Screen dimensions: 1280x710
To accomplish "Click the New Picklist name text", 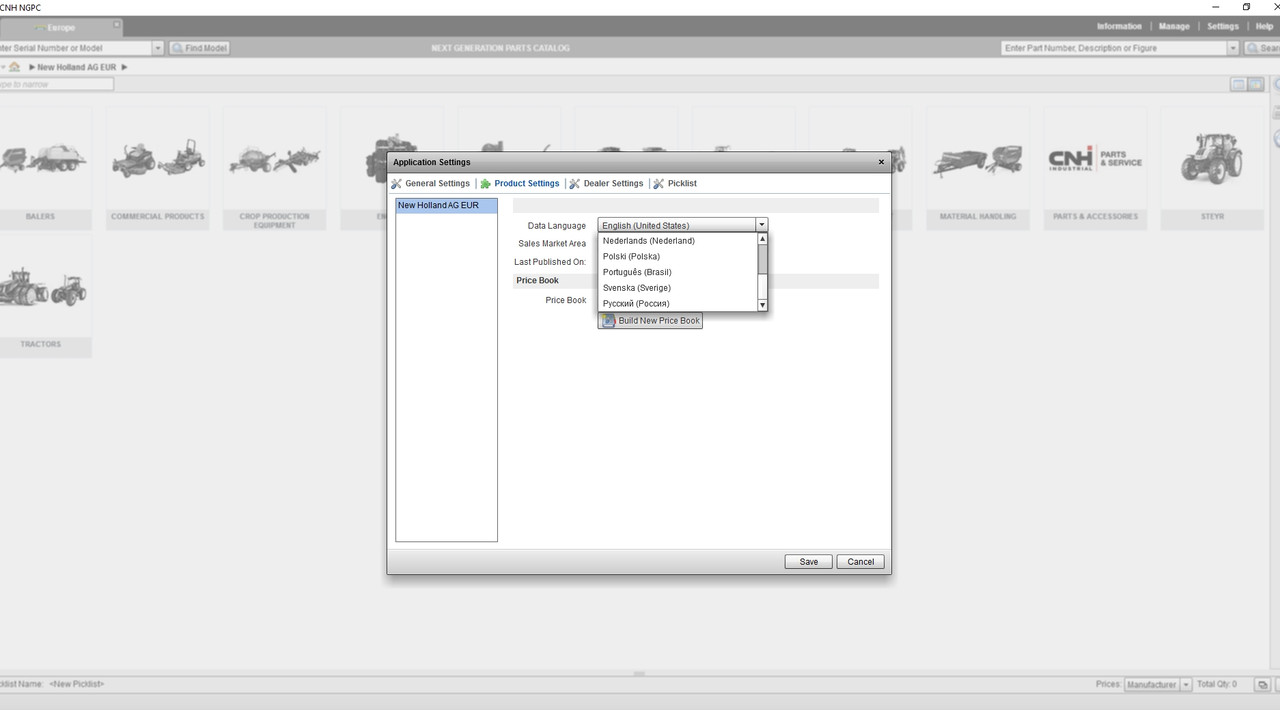I will point(76,684).
